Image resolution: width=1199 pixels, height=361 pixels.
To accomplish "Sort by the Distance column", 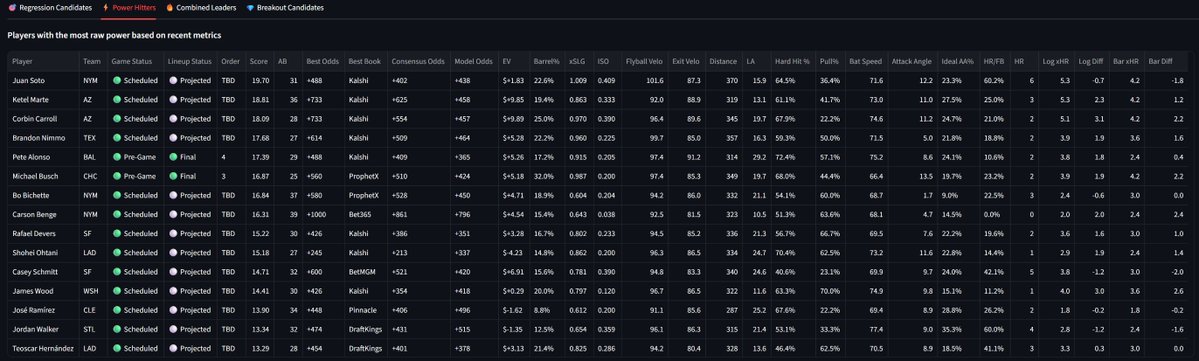I will [x=723, y=61].
